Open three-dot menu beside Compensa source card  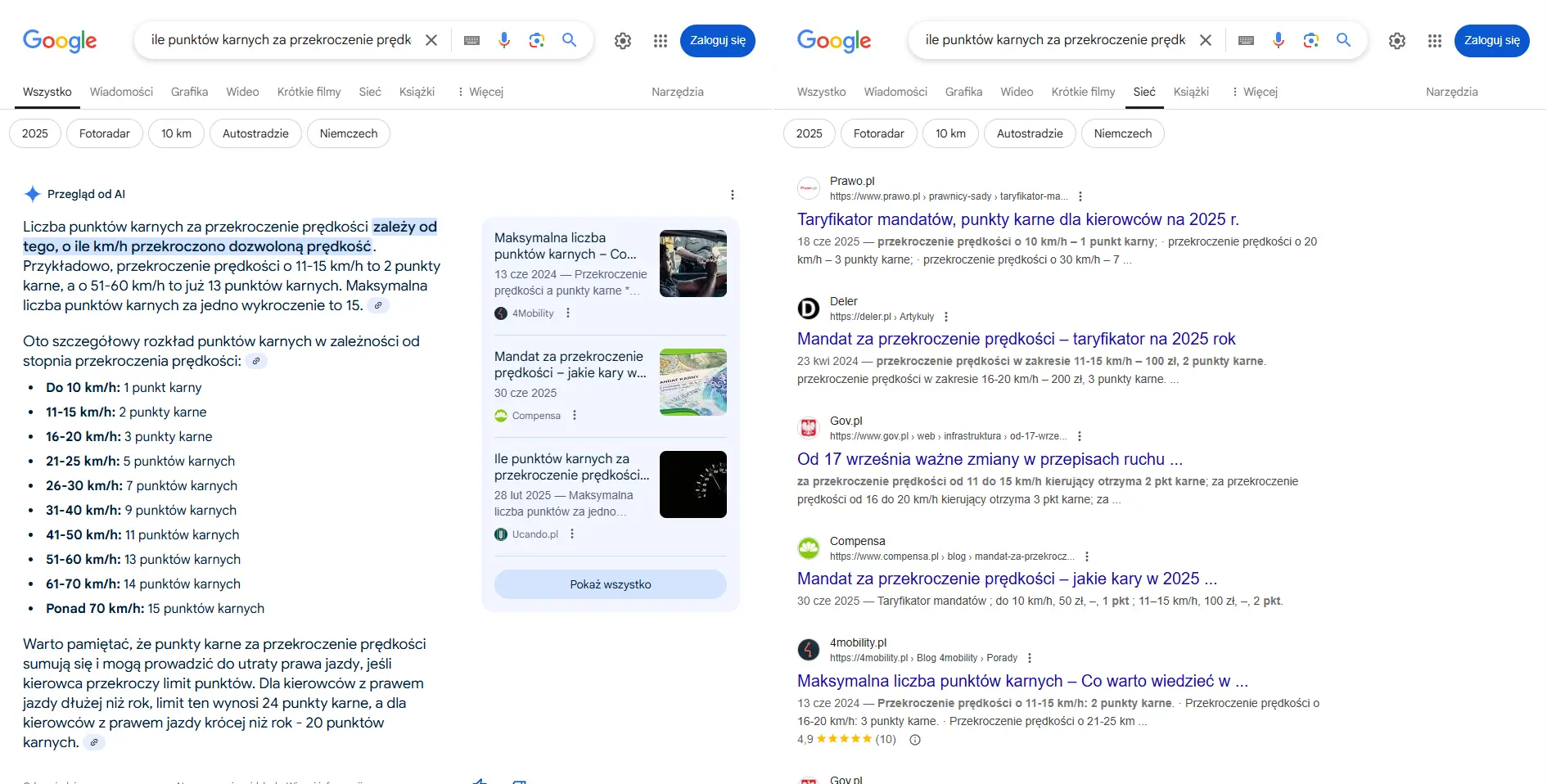pyautogui.click(x=575, y=416)
